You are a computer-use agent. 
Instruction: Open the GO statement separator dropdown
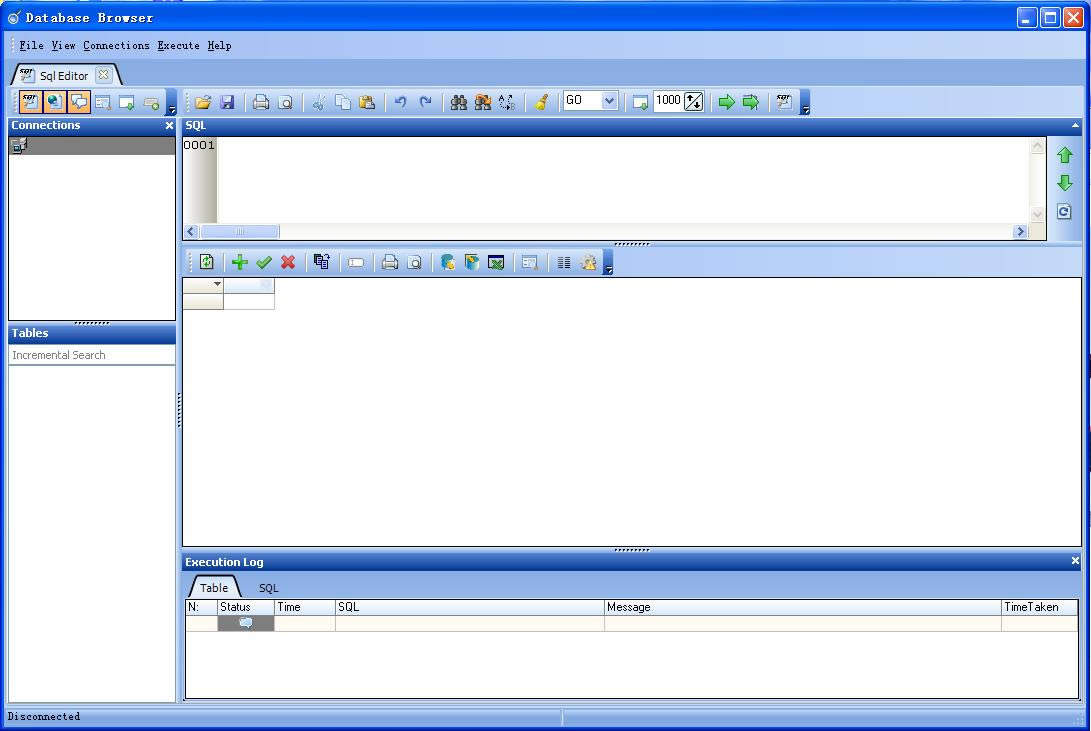pos(609,101)
